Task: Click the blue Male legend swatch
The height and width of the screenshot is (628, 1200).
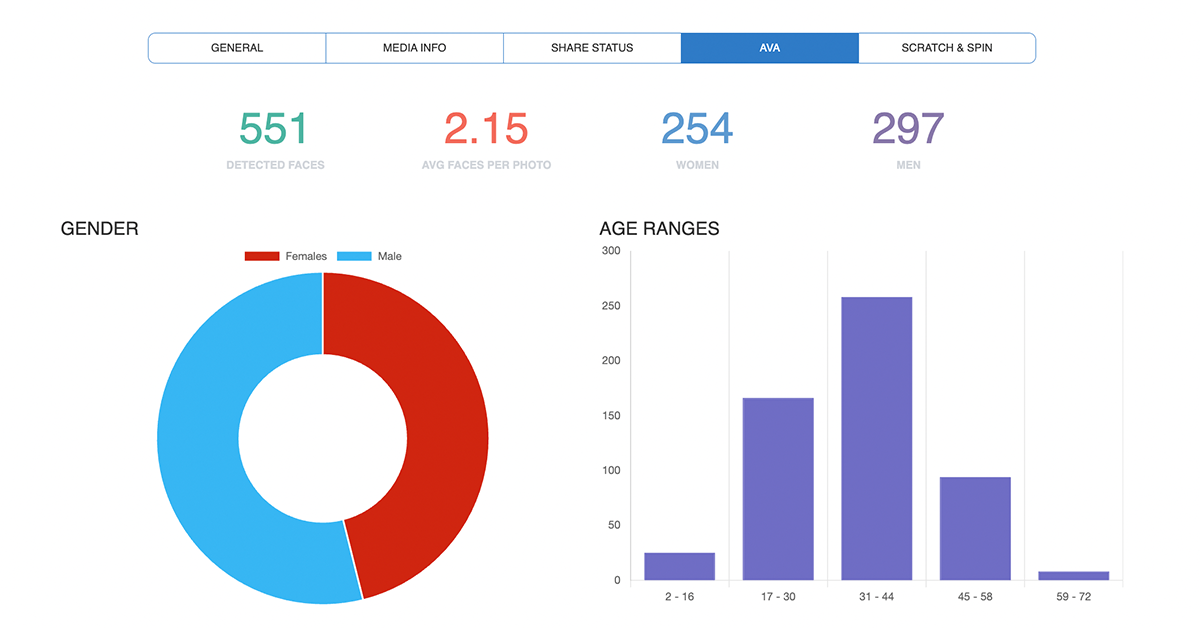Action: [x=354, y=257]
